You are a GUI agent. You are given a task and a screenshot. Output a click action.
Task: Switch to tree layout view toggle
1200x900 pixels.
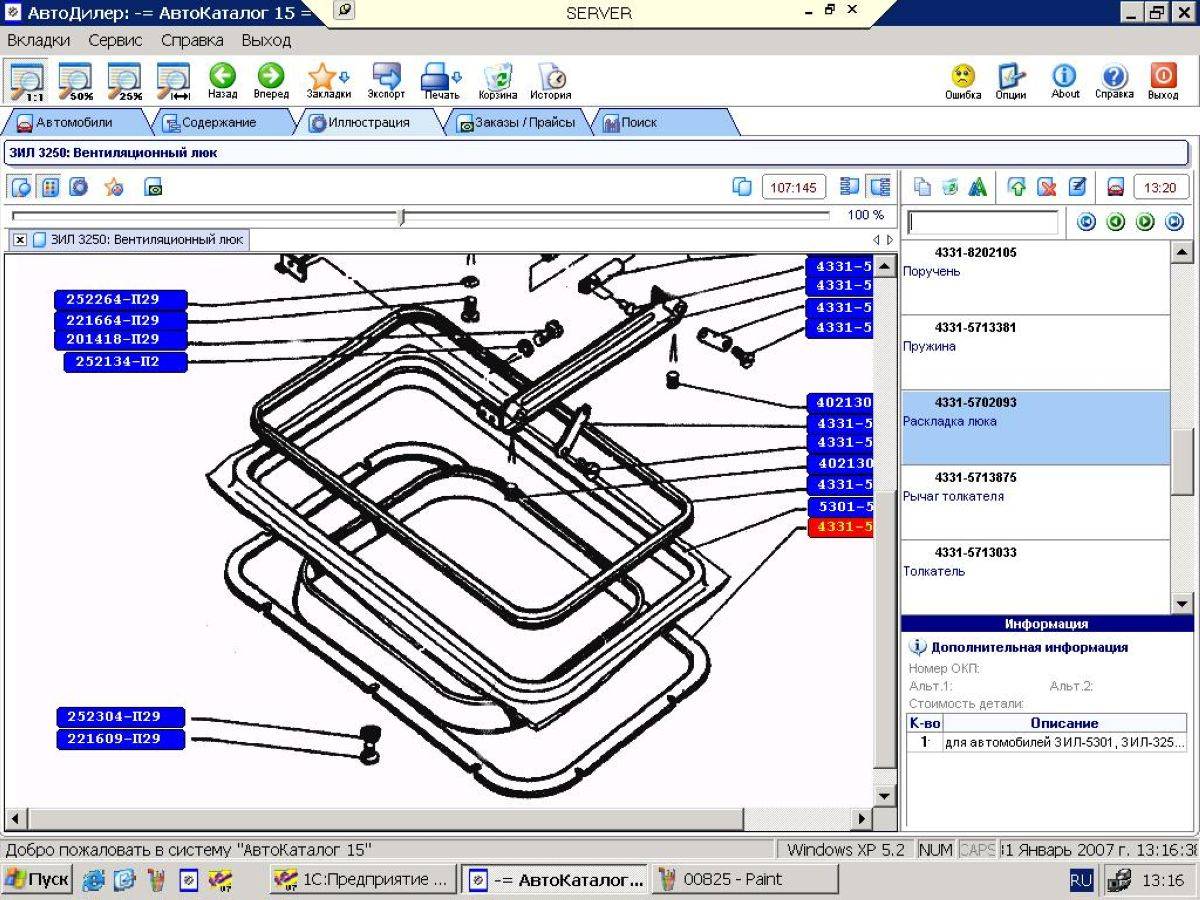[x=880, y=187]
